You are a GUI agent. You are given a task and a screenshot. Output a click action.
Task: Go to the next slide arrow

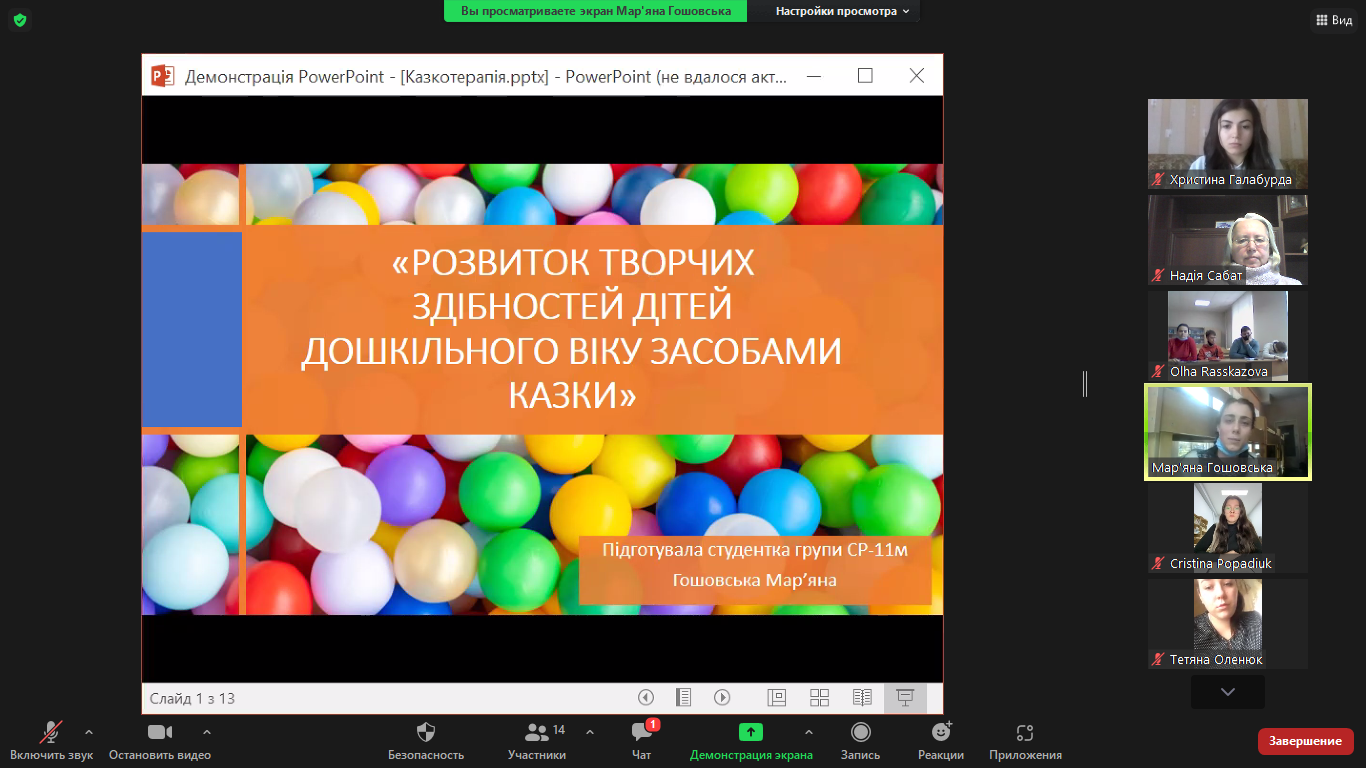tap(722, 698)
